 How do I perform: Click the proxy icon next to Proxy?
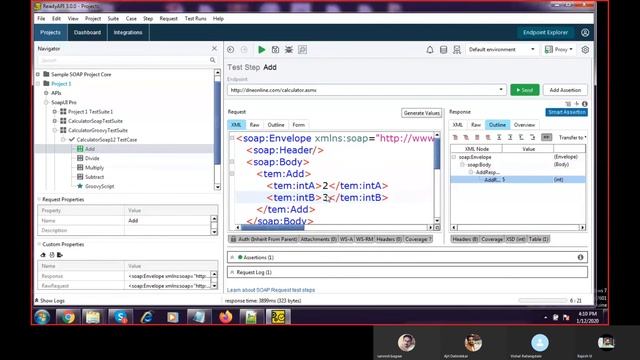(549, 49)
